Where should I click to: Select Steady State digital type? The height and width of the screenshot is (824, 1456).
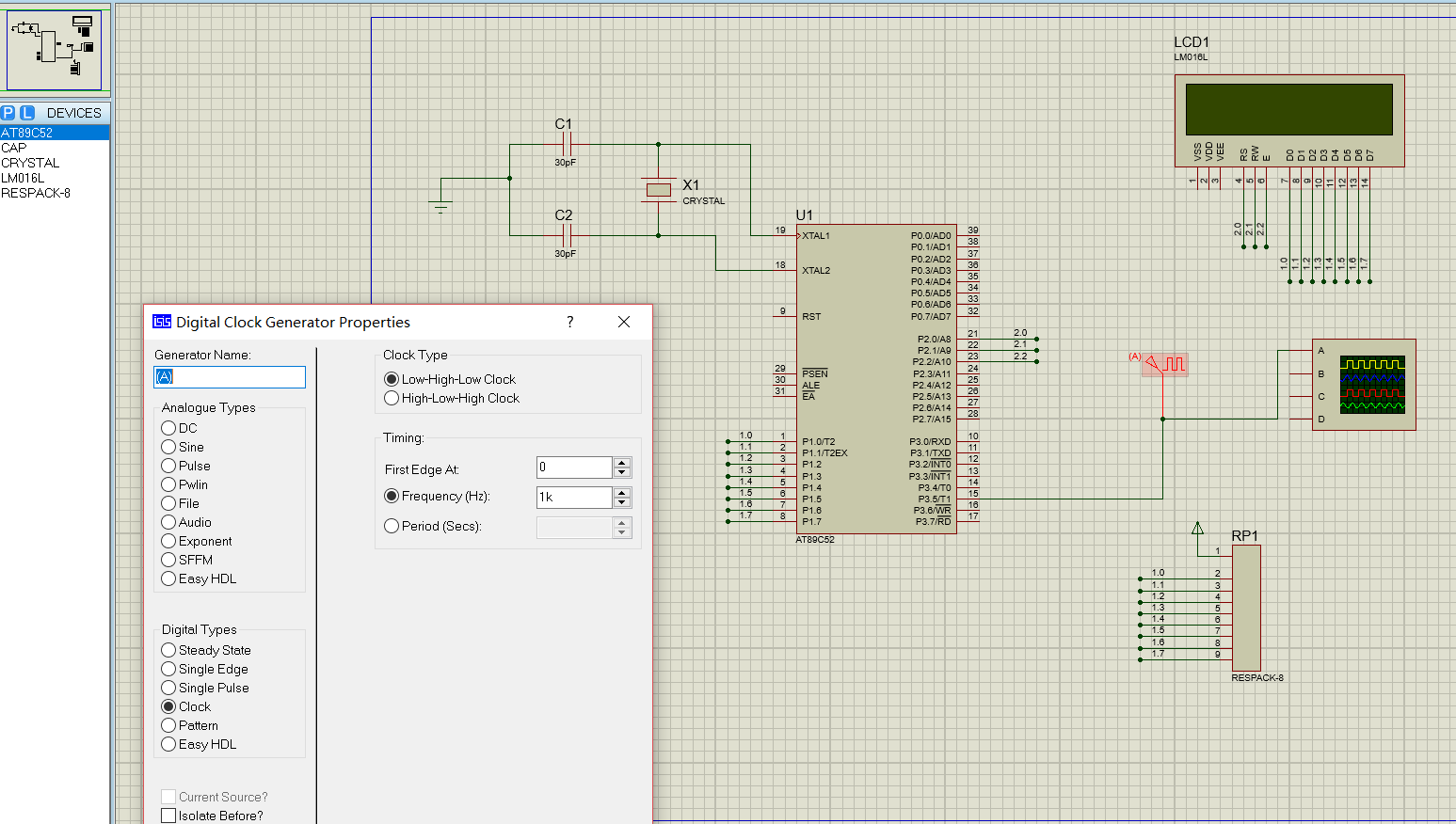pos(168,650)
